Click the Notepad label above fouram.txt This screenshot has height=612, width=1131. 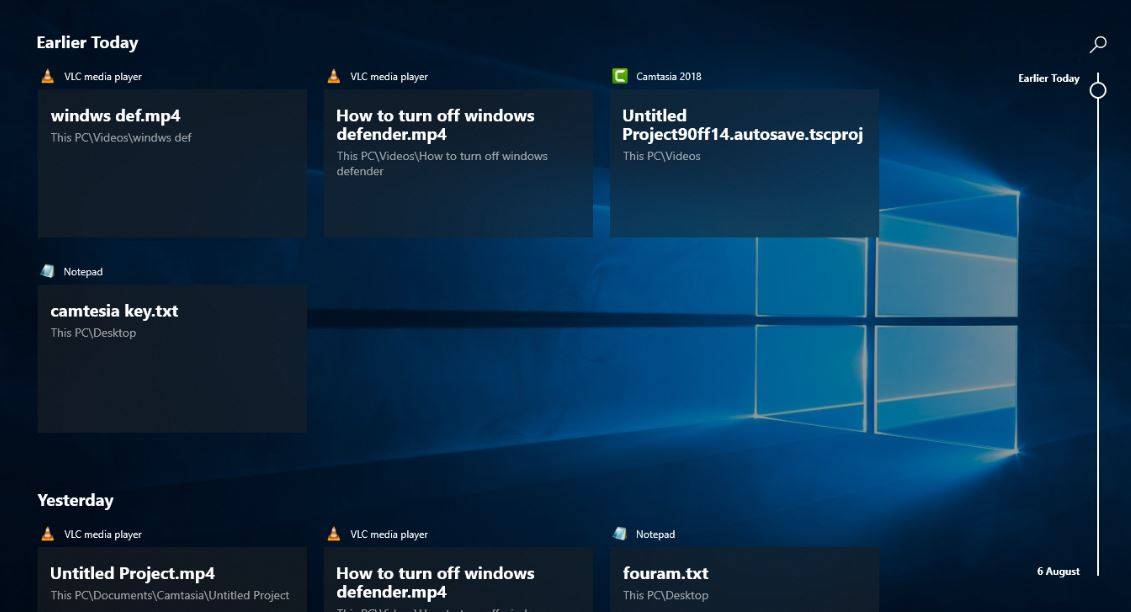point(655,534)
